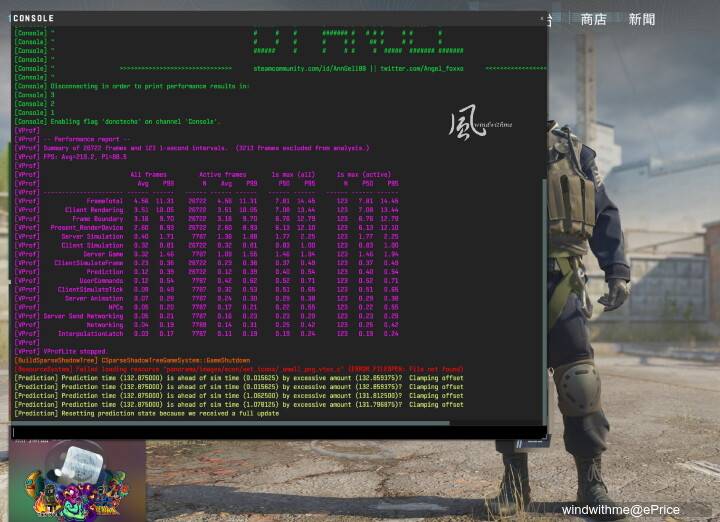Close the console with the small x
The height and width of the screenshot is (522, 720).
coord(542,18)
